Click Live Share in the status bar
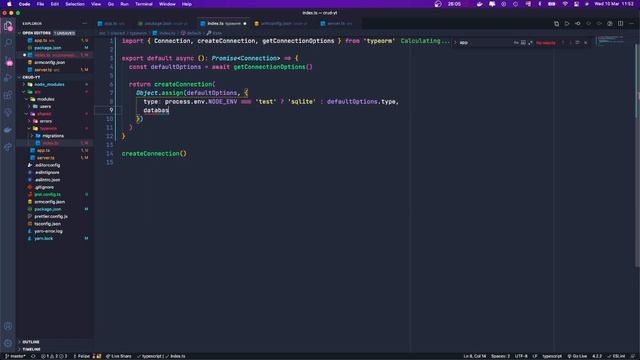 (119, 356)
